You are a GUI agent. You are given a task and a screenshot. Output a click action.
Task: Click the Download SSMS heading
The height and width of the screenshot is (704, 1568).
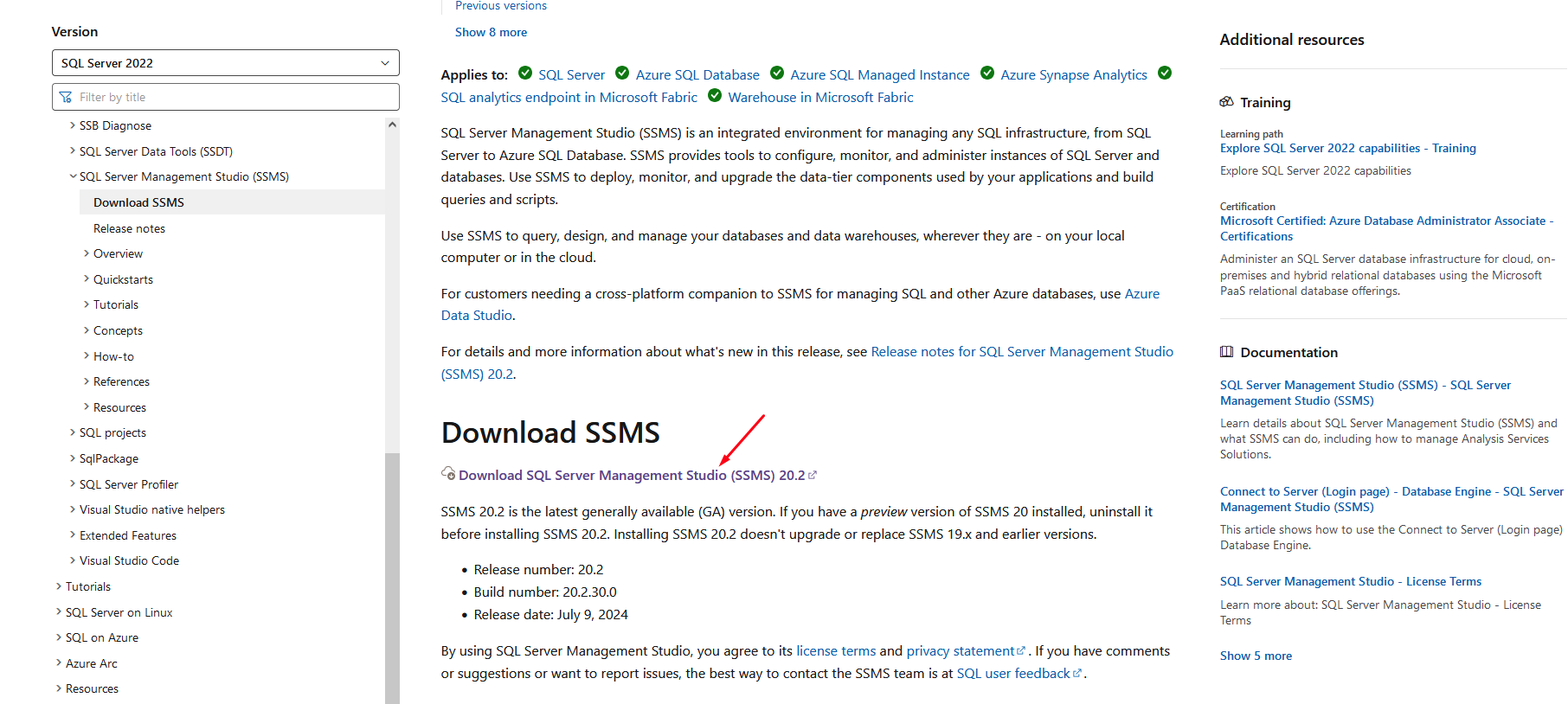(x=550, y=432)
